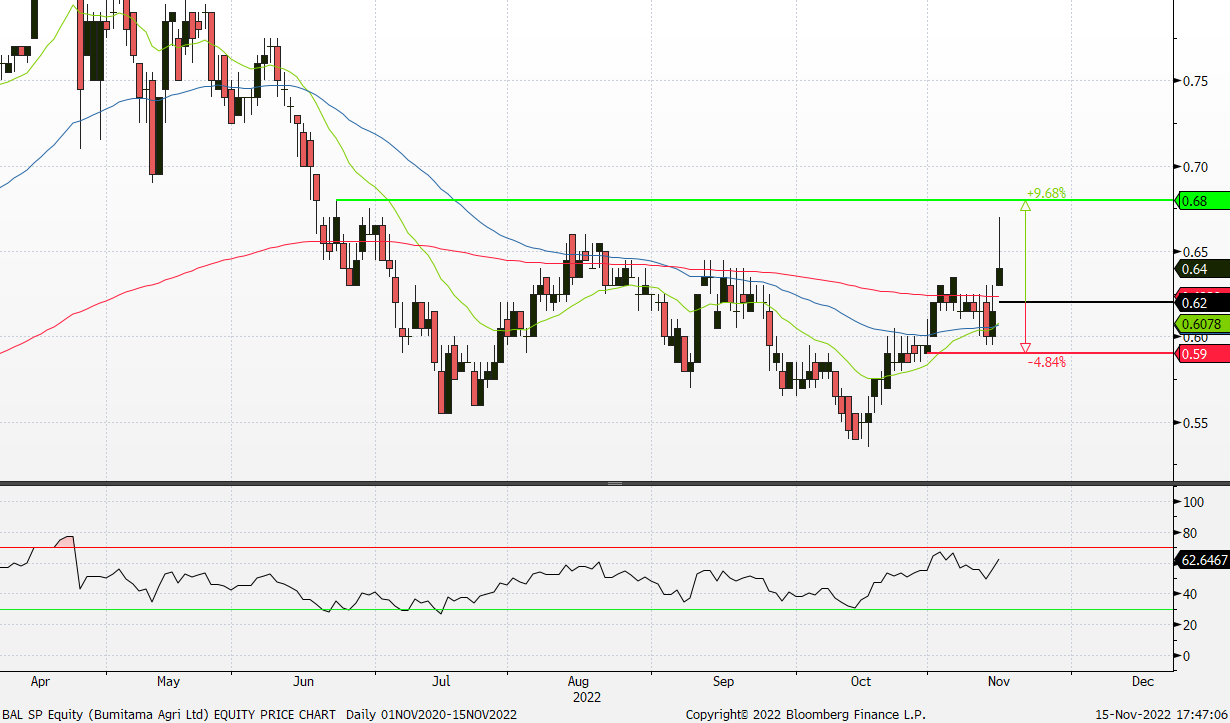The width and height of the screenshot is (1230, 723).
Task: Click the 80 label on RSI axis
Action: coord(1190,534)
